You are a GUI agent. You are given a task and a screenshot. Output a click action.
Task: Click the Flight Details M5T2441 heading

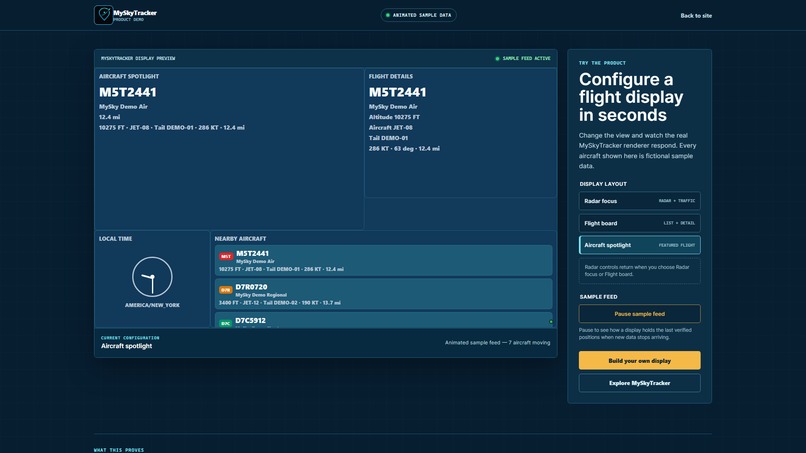(x=397, y=93)
